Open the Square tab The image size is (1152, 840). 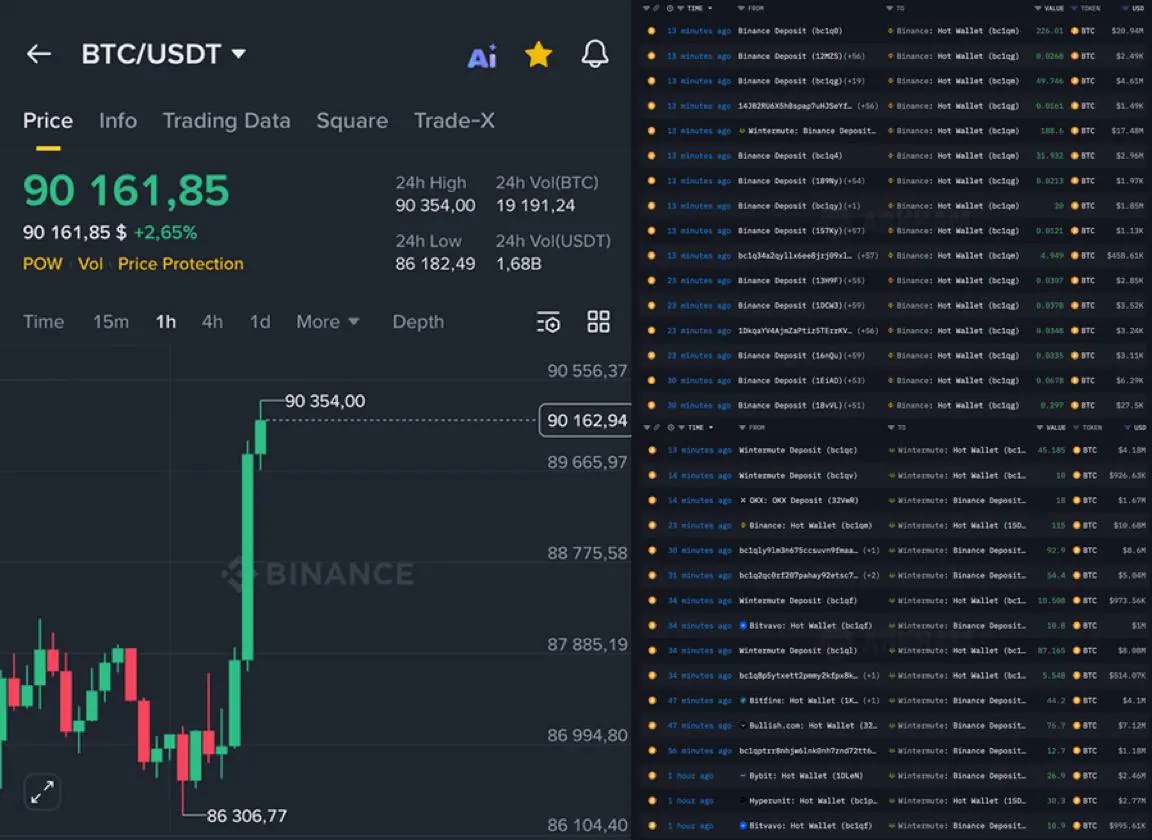pyautogui.click(x=352, y=121)
